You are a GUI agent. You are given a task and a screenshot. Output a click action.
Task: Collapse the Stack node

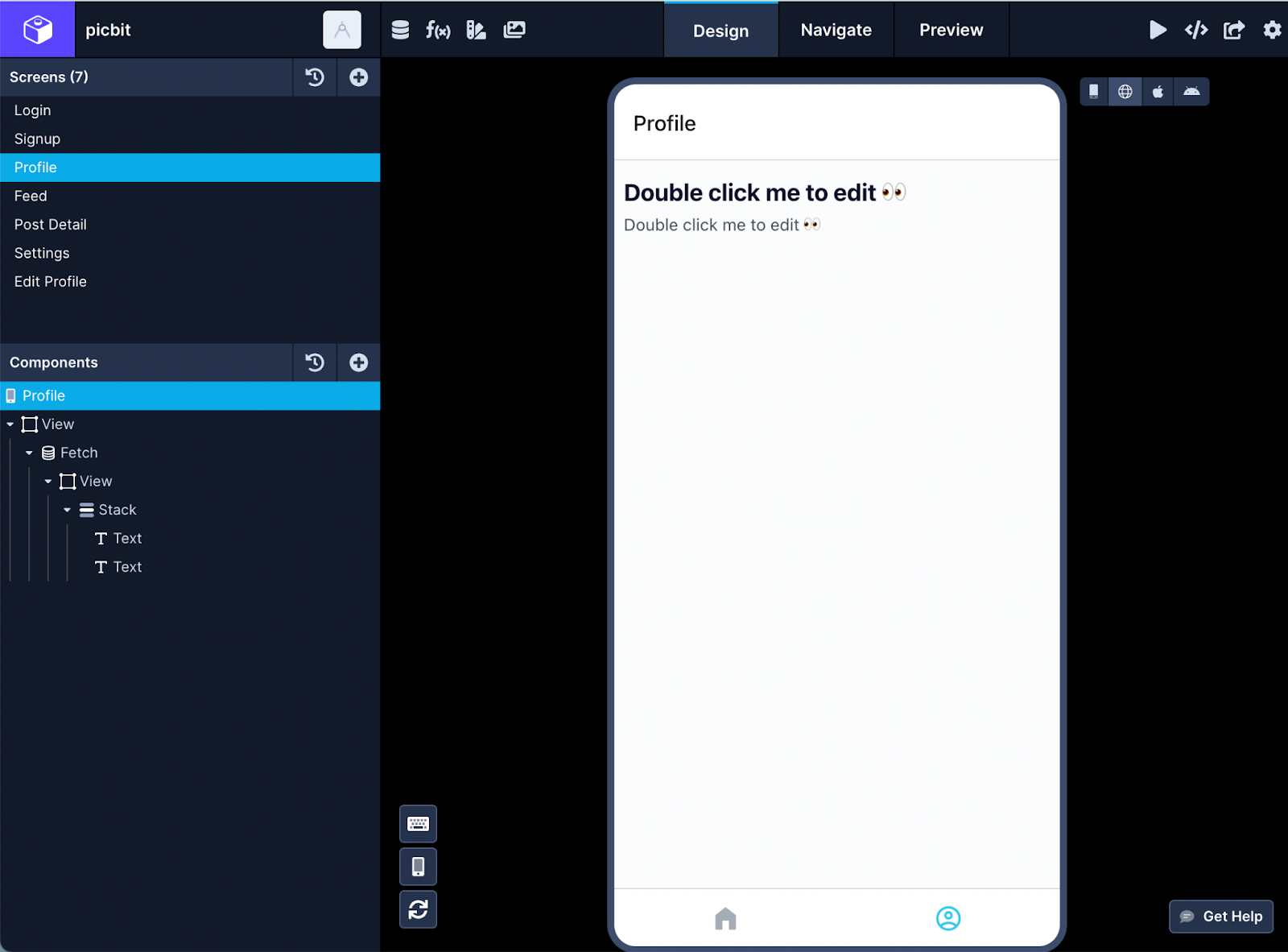tap(68, 509)
